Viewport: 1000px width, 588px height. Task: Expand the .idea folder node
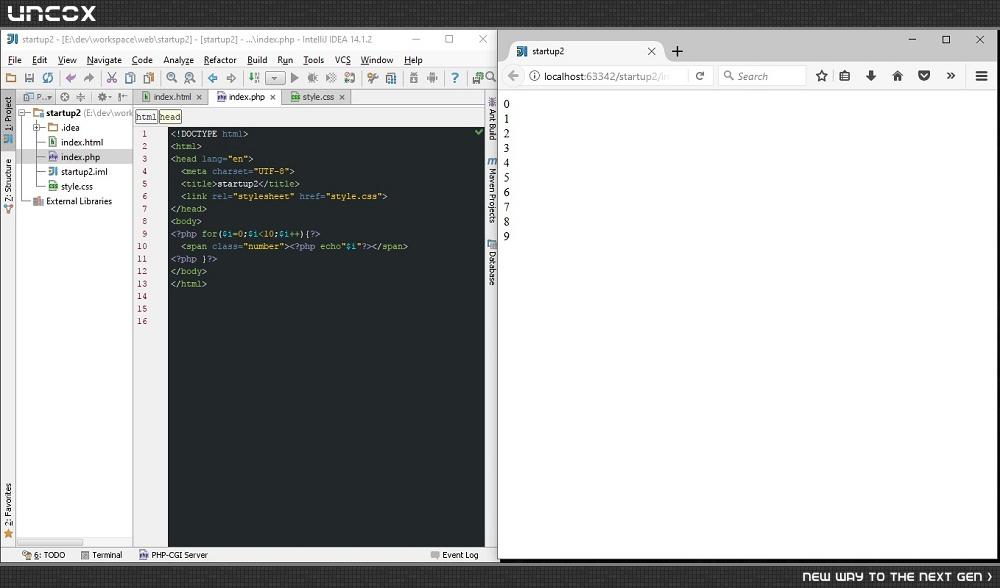tap(36, 128)
